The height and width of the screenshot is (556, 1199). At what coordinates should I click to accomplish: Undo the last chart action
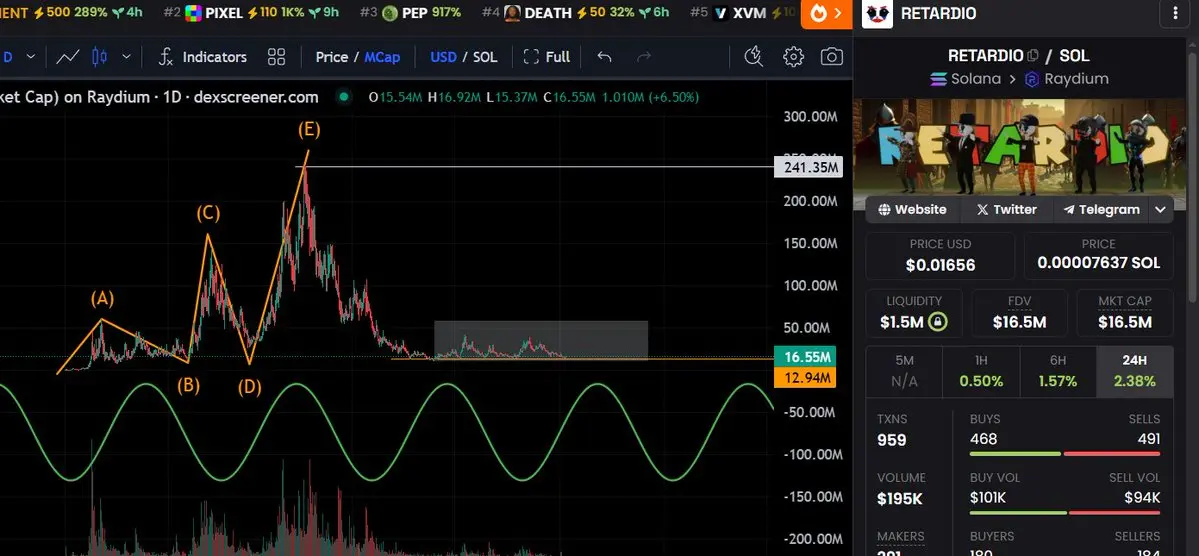(x=604, y=57)
